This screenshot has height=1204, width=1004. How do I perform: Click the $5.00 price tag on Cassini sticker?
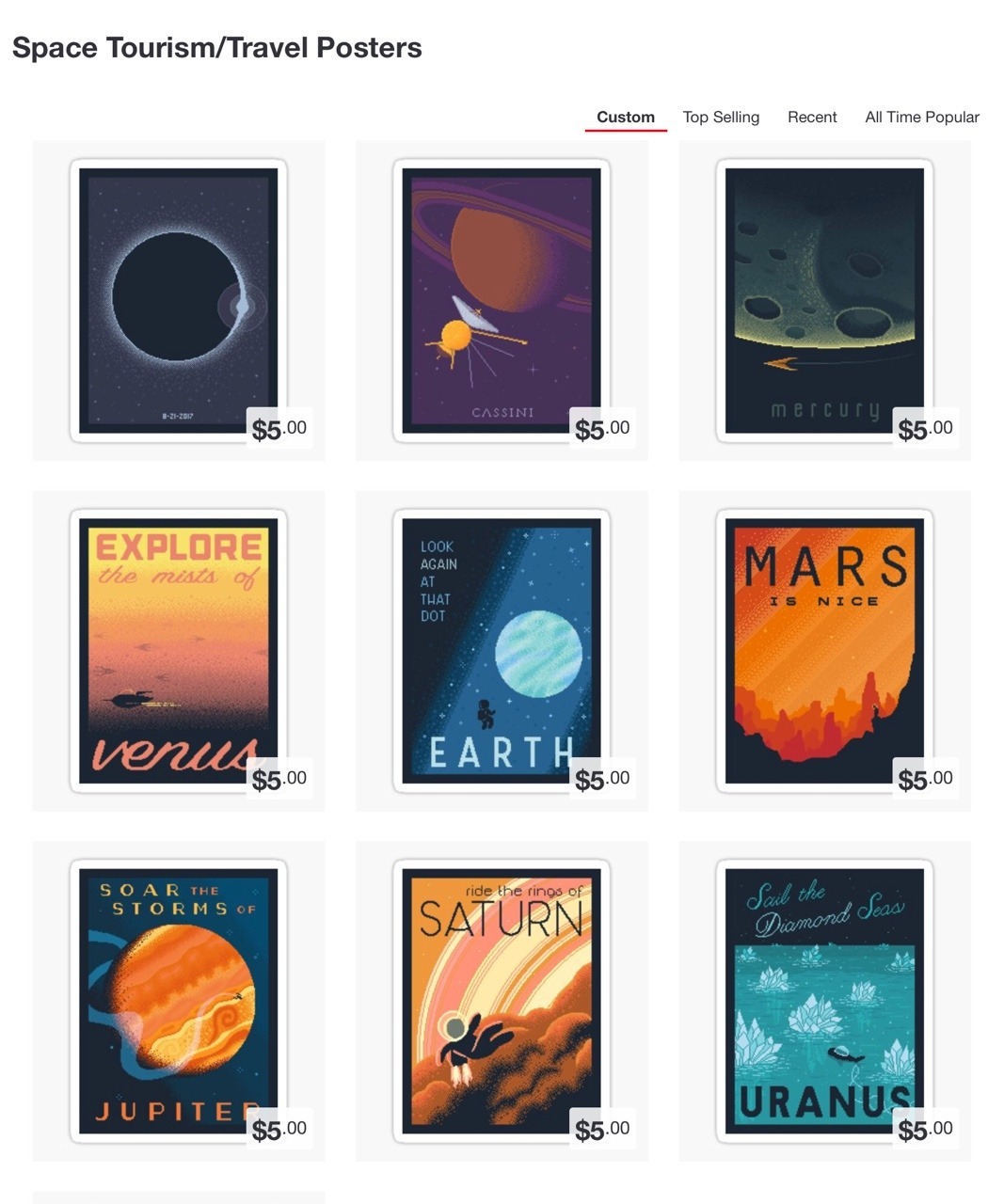coord(602,428)
